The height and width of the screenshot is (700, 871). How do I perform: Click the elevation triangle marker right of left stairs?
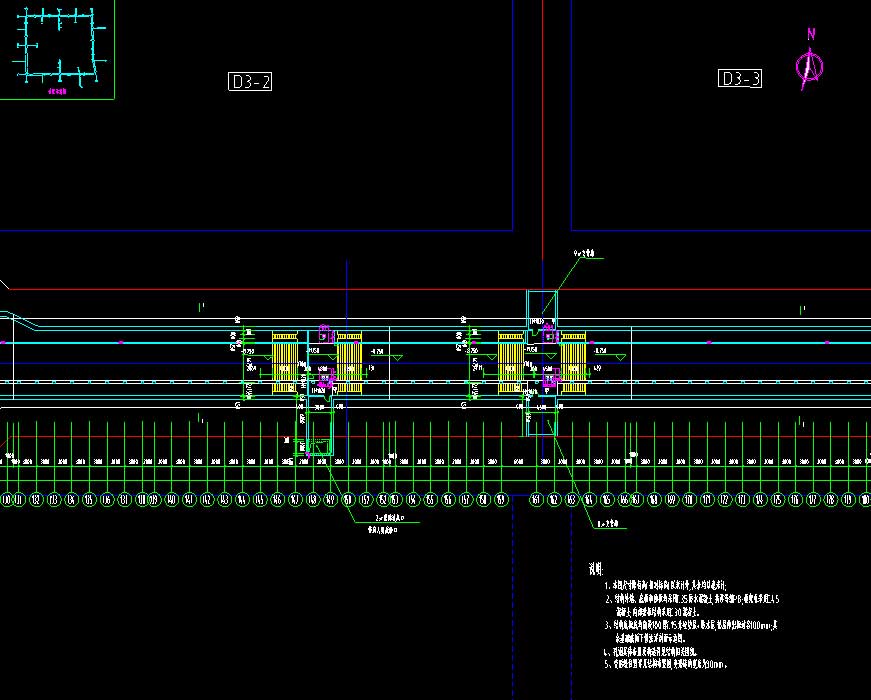coord(397,356)
